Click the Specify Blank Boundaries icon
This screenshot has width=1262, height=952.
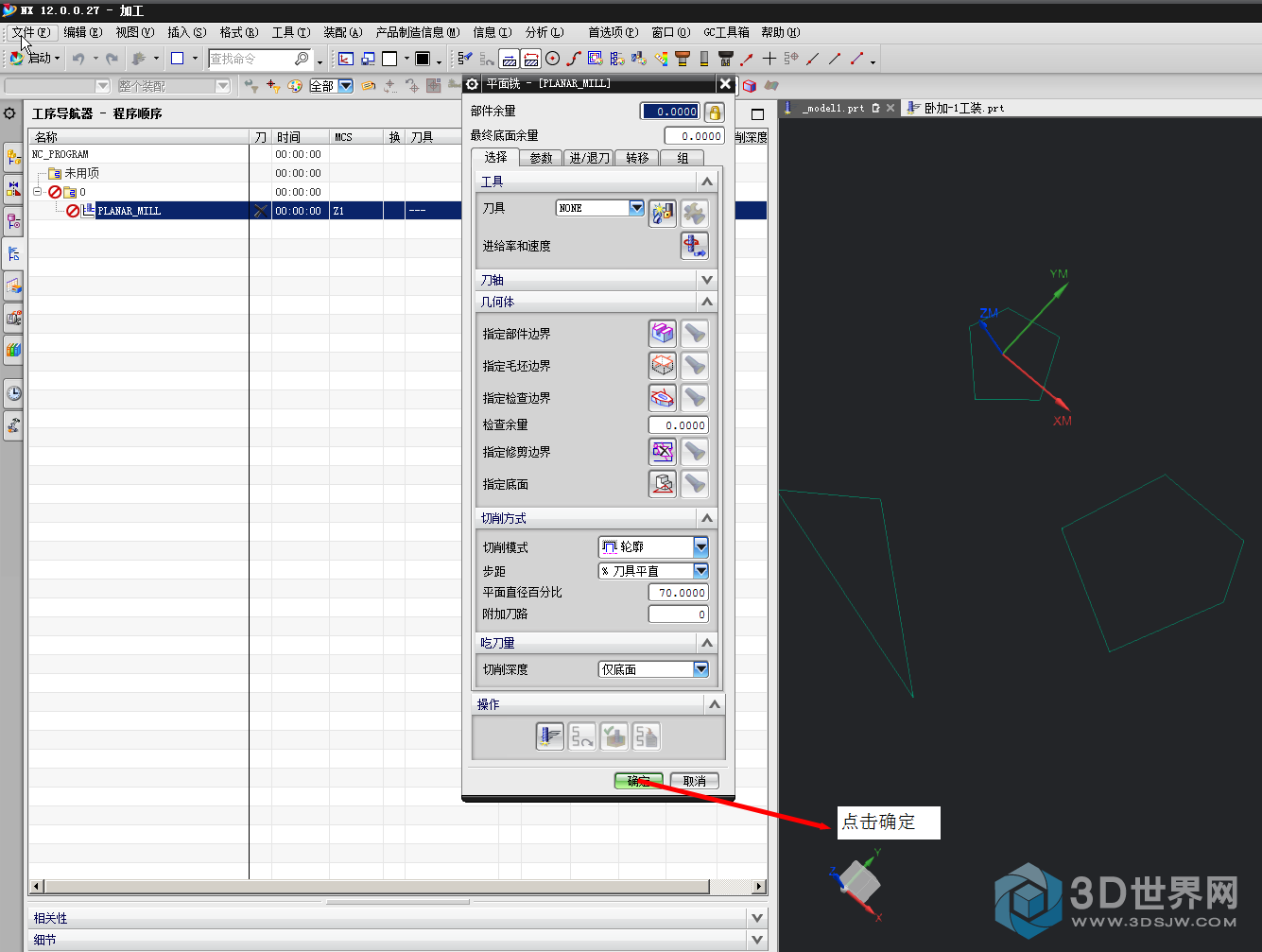[662, 366]
